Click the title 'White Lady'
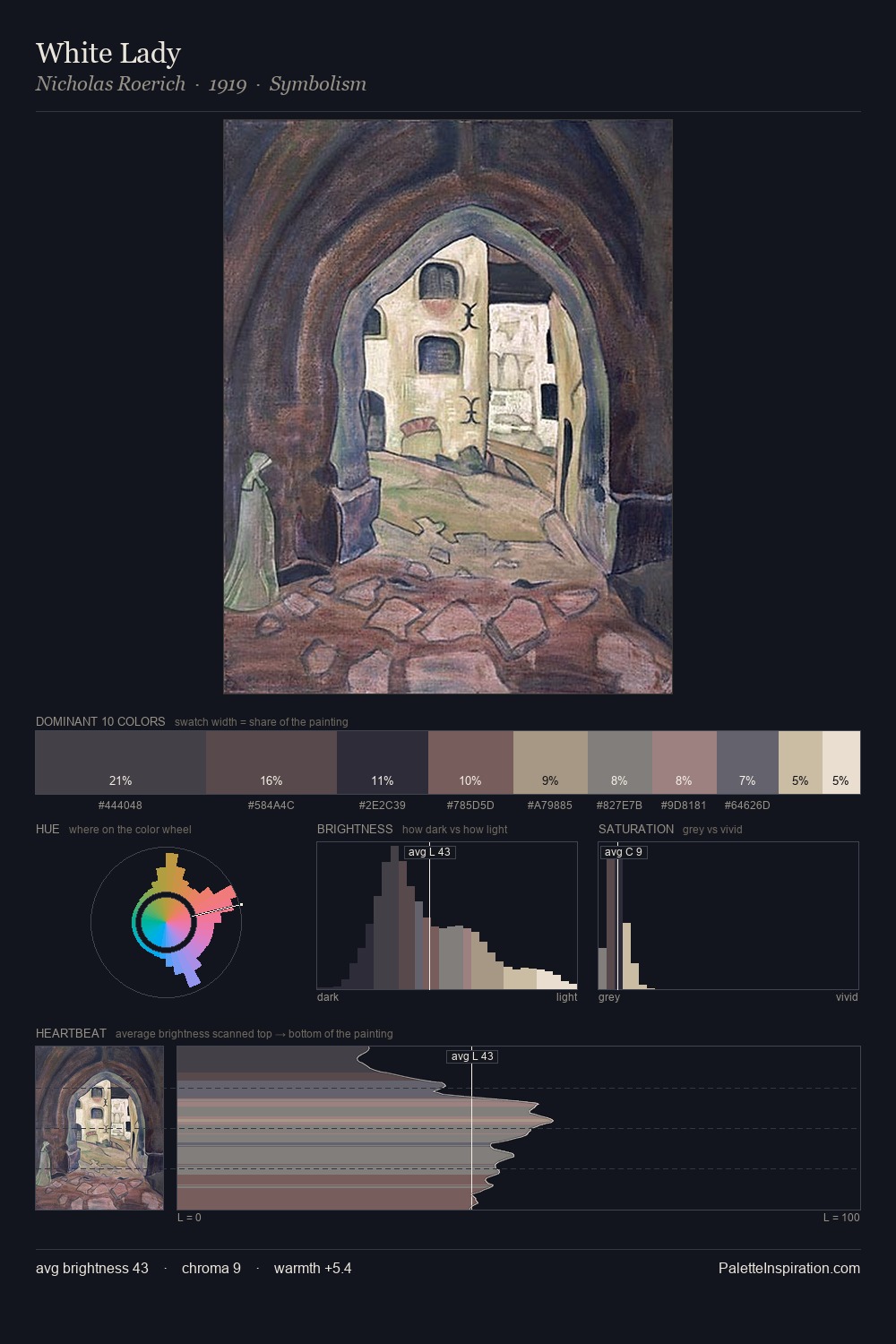The width and height of the screenshot is (896, 1344). tap(108, 53)
